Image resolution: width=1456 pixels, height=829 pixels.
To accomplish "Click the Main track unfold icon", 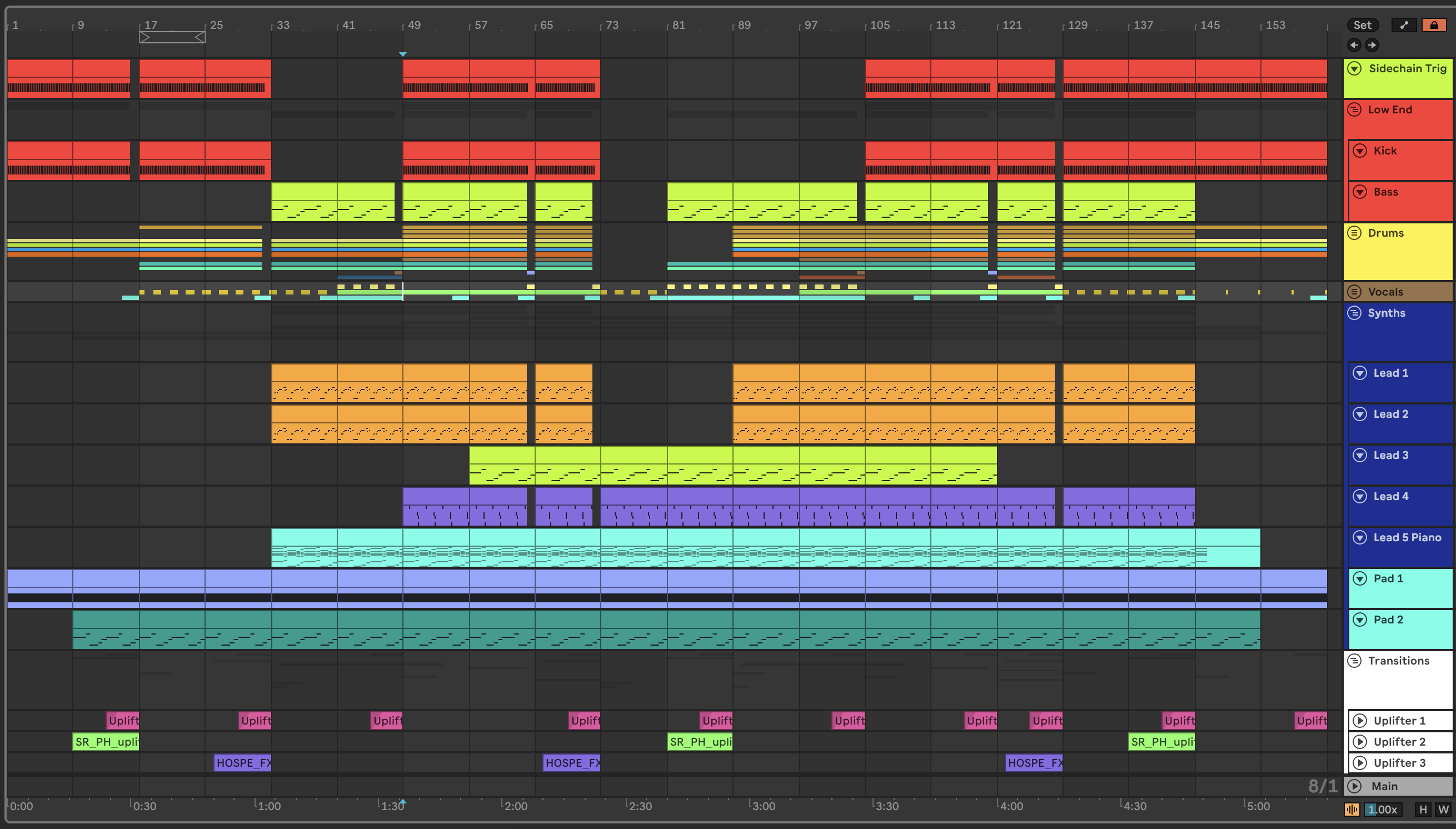I will (1355, 786).
